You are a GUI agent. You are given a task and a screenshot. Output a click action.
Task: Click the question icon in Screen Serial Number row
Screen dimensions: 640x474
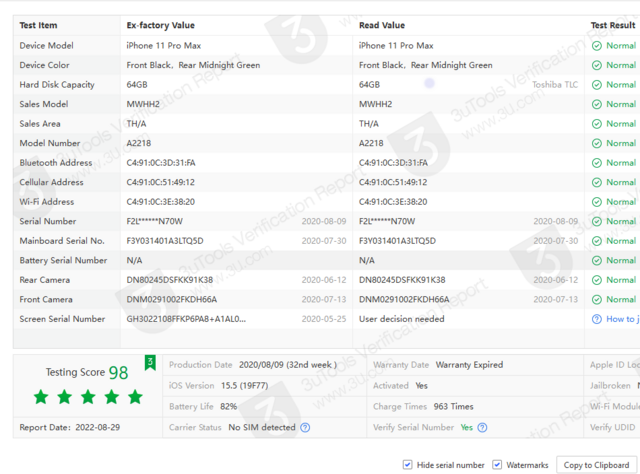tap(597, 319)
